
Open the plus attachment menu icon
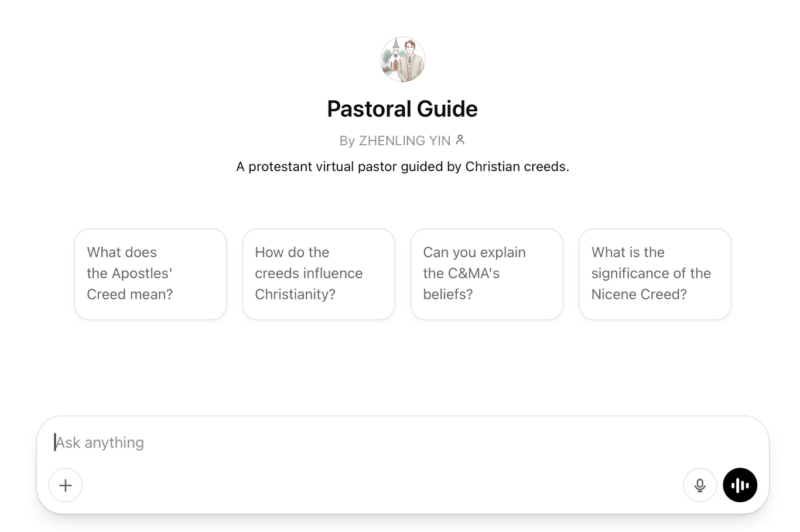[x=65, y=485]
